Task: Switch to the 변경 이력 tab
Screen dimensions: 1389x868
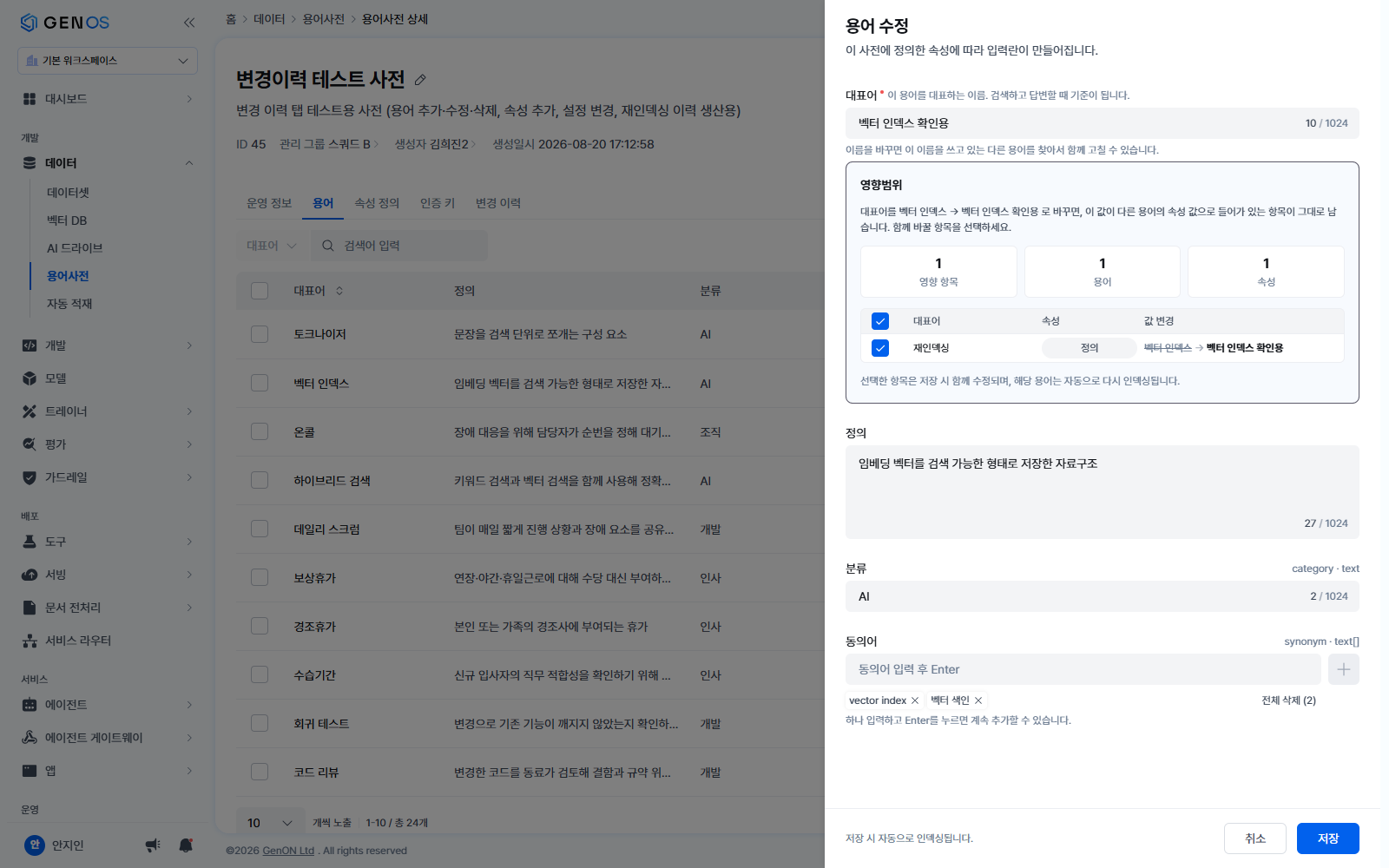Action: click(x=498, y=203)
